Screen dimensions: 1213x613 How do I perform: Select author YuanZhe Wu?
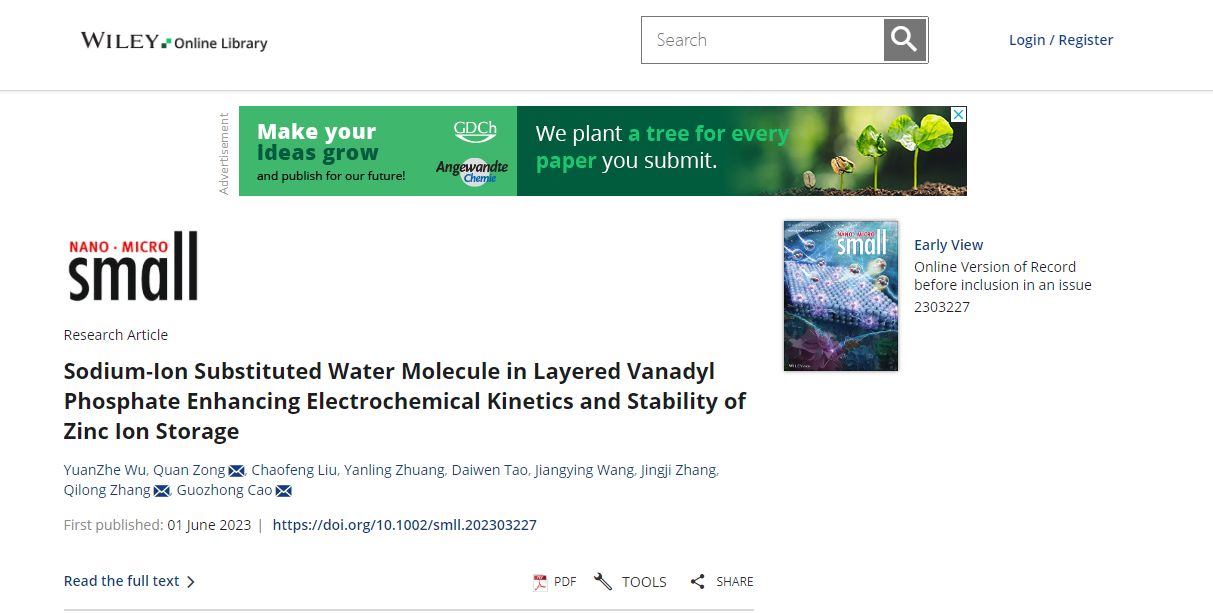(105, 470)
